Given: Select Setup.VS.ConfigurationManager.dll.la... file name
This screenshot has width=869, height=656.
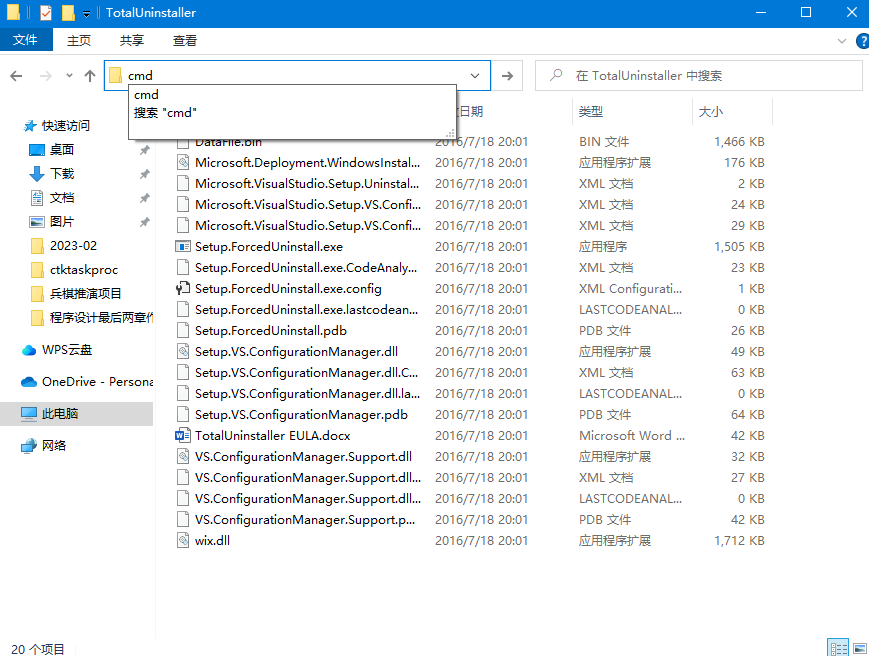Looking at the screenshot, I should pos(308,393).
